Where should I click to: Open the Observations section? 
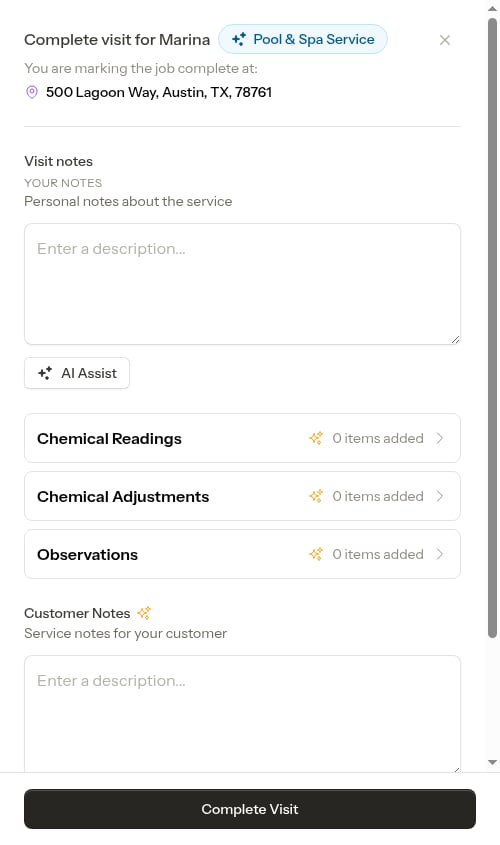click(x=242, y=554)
